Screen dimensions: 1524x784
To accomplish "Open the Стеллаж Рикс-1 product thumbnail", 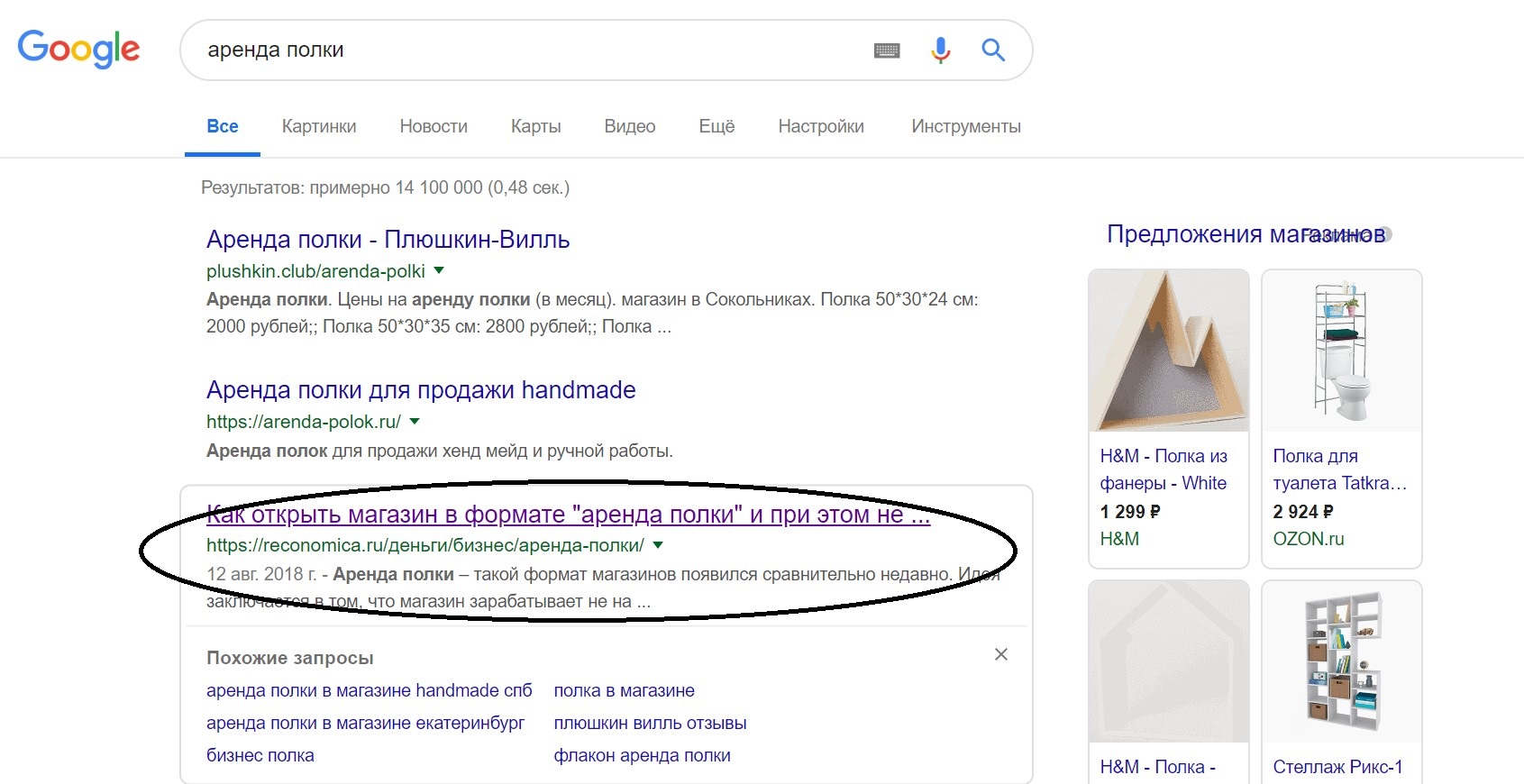I will (1341, 662).
